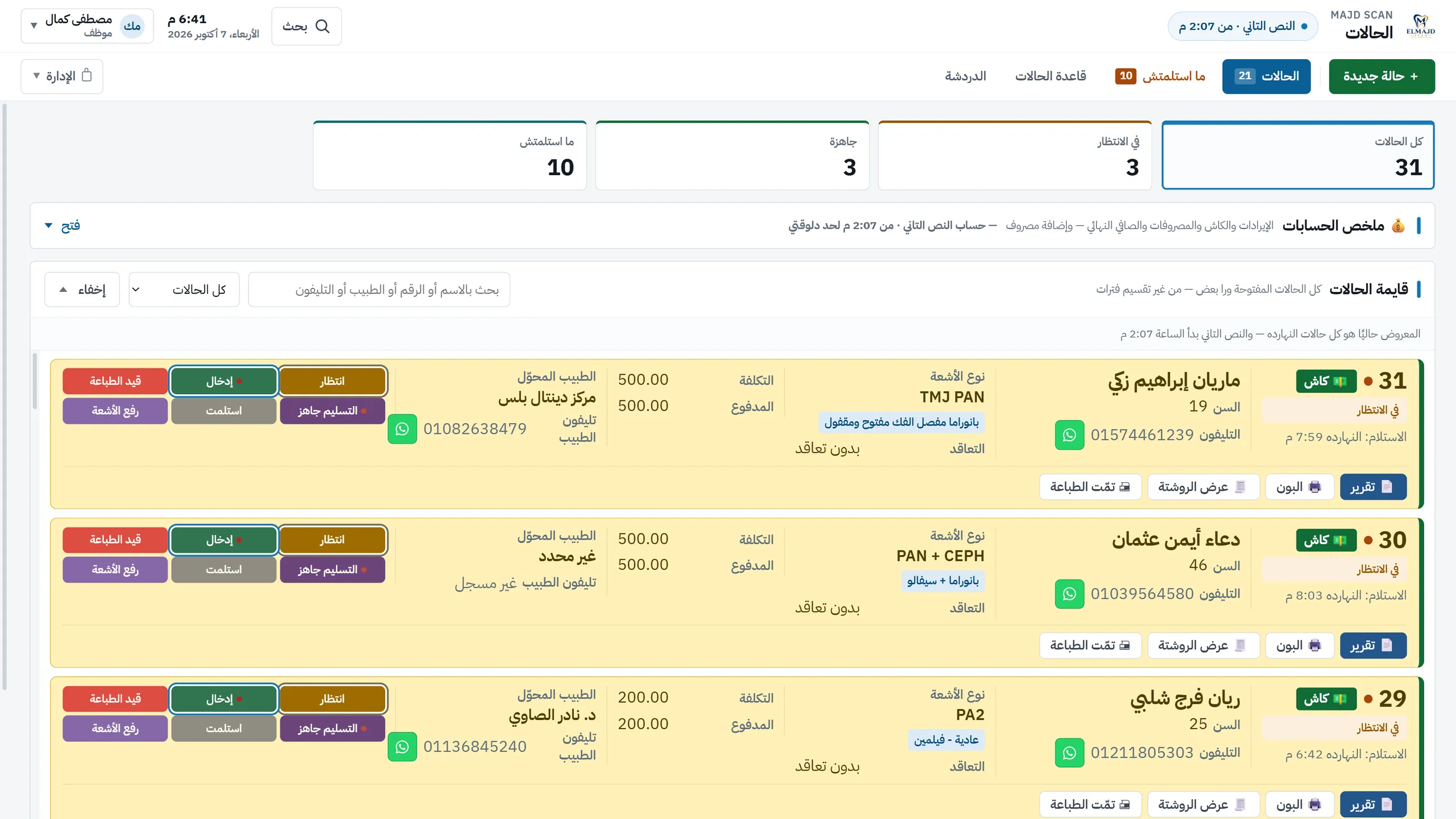
Task: Open ما استلمتش tab with badge 10
Action: click(x=1160, y=76)
